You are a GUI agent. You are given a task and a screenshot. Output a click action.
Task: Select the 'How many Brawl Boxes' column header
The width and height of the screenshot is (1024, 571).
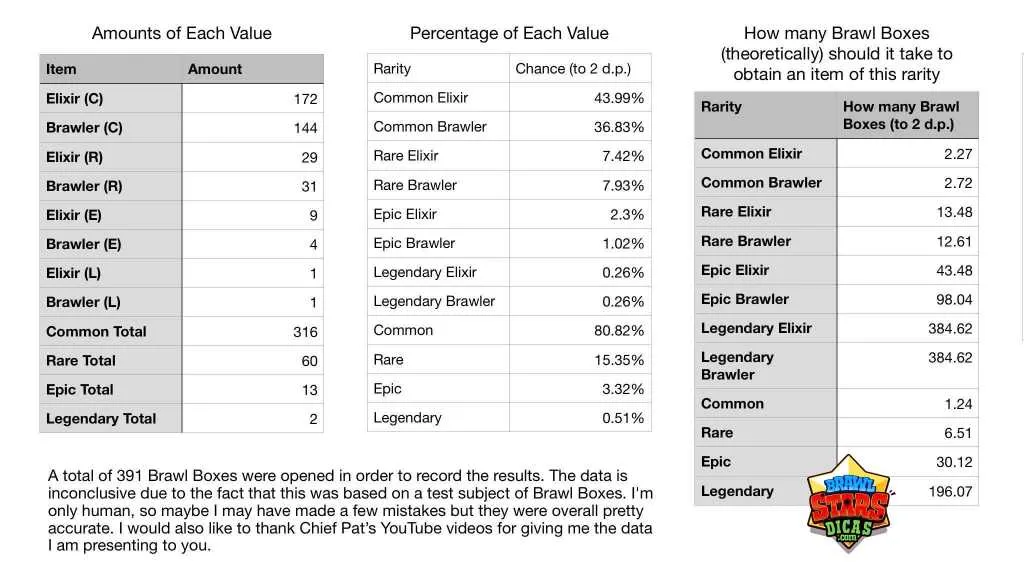click(x=900, y=115)
